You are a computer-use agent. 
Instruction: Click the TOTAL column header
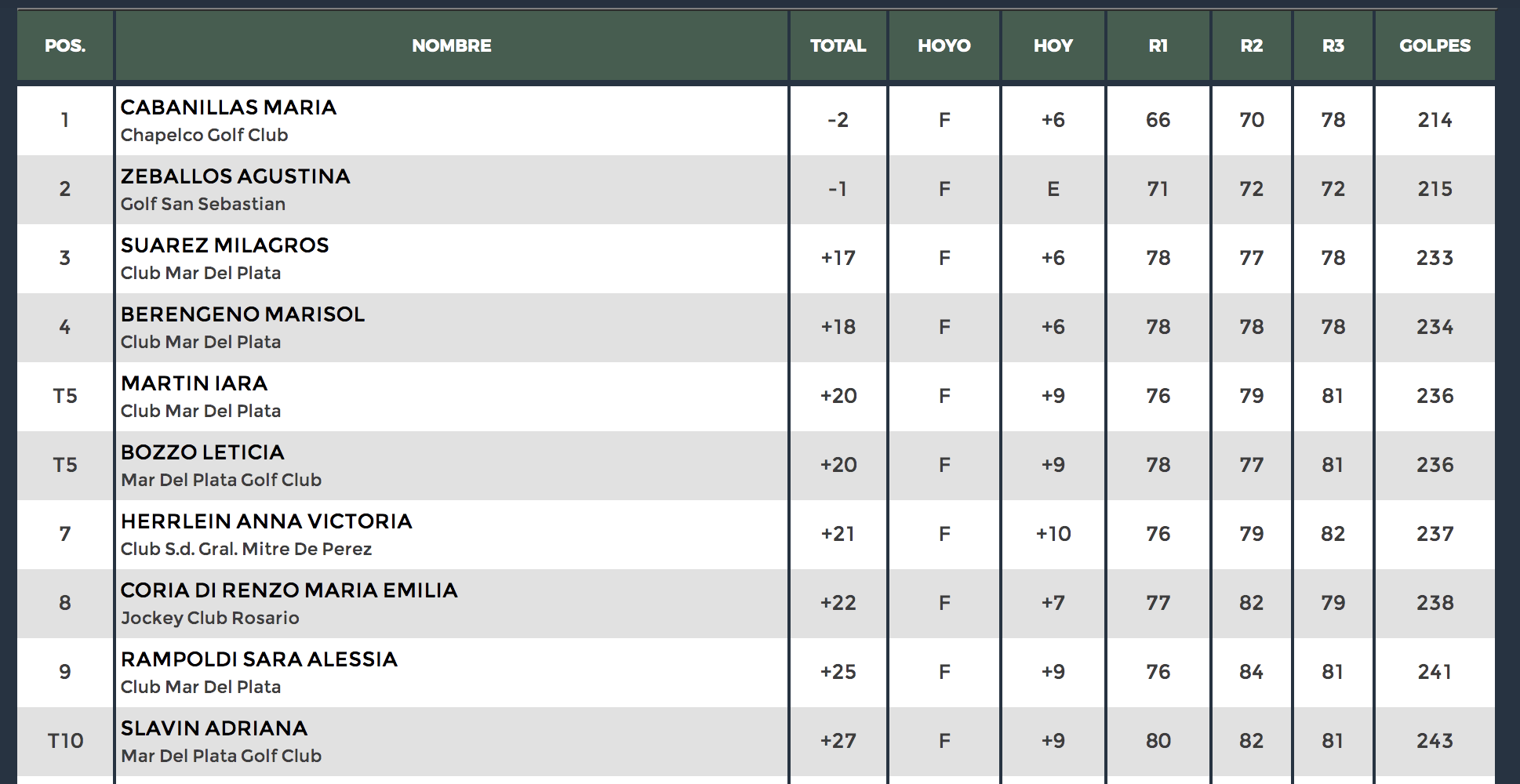point(838,45)
